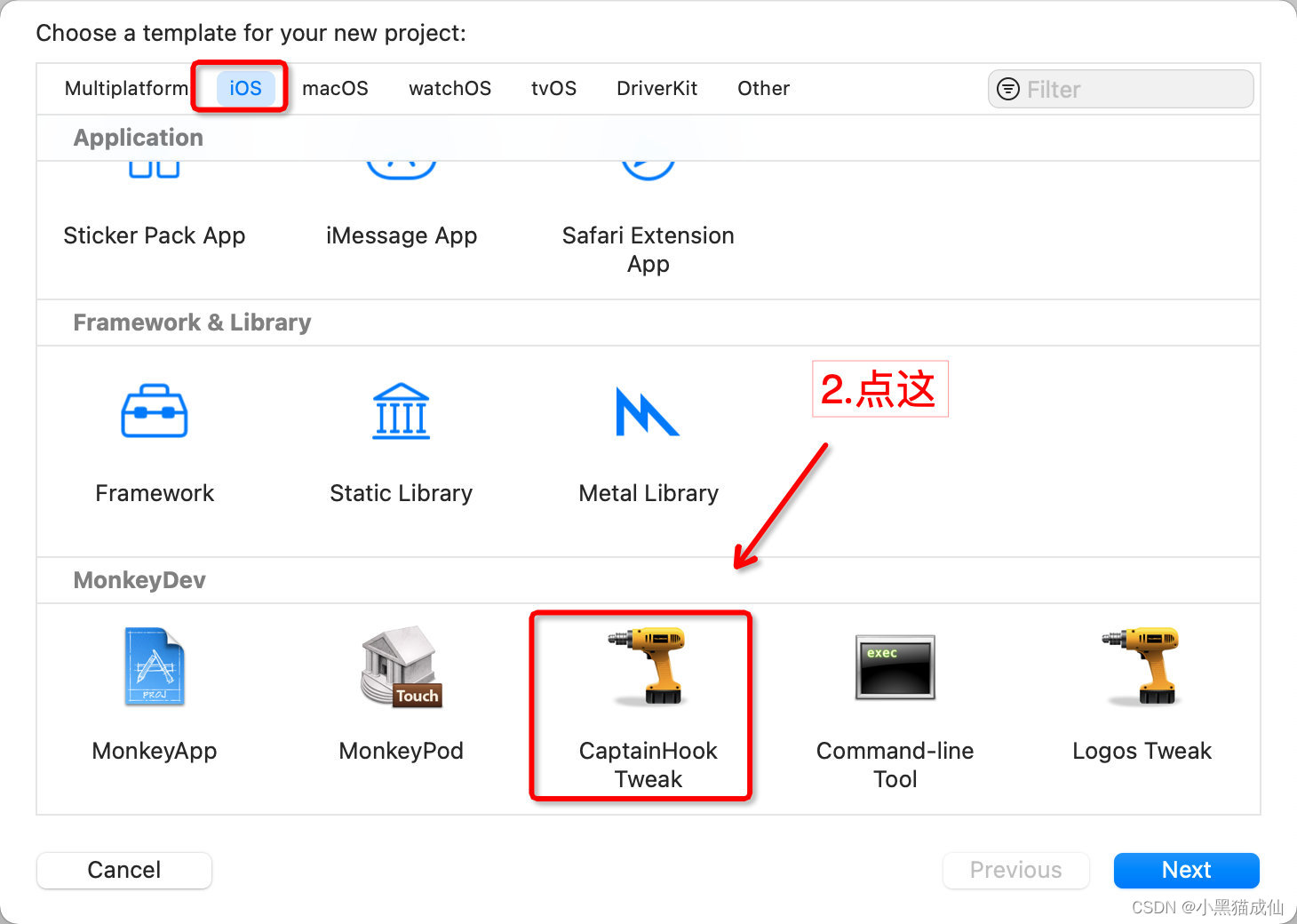The image size is (1297, 924).
Task: Click the CaptainHook Tweak label
Action: coord(648,765)
